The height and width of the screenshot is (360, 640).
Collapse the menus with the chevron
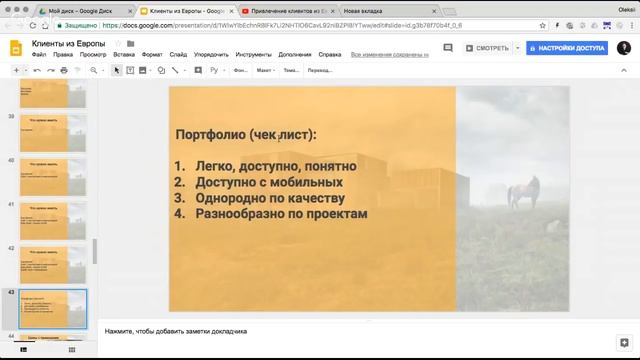click(624, 70)
